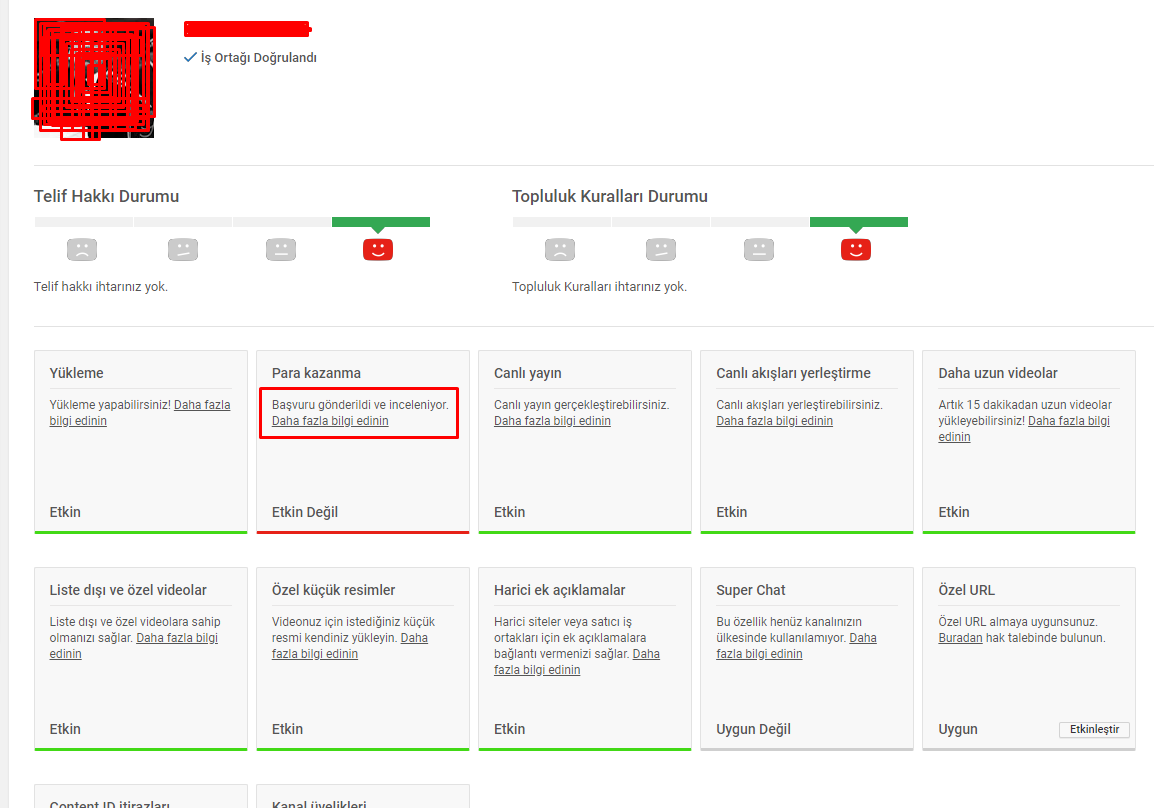Image resolution: width=1169 pixels, height=808 pixels.
Task: Click the 'Kanal üyelikleri' card title
Action: 319,804
